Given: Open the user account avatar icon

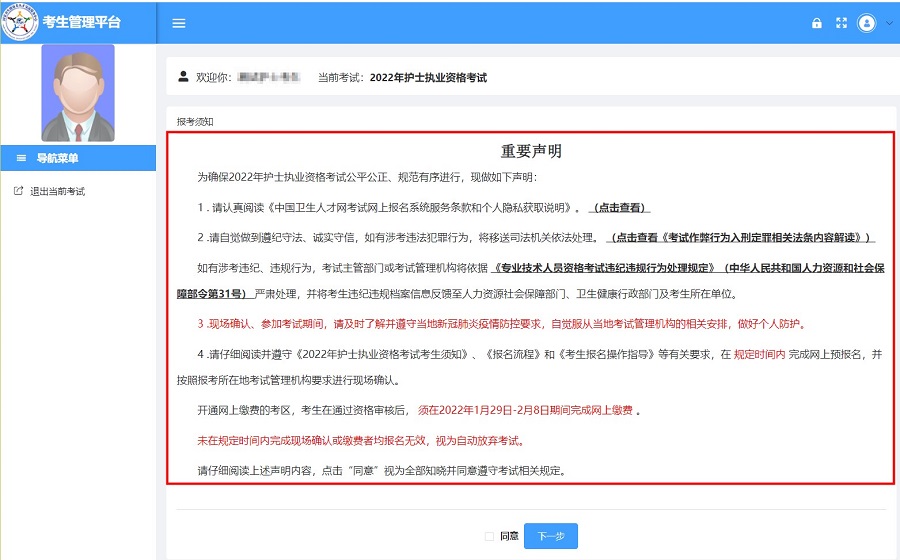Looking at the screenshot, I should coord(866,23).
